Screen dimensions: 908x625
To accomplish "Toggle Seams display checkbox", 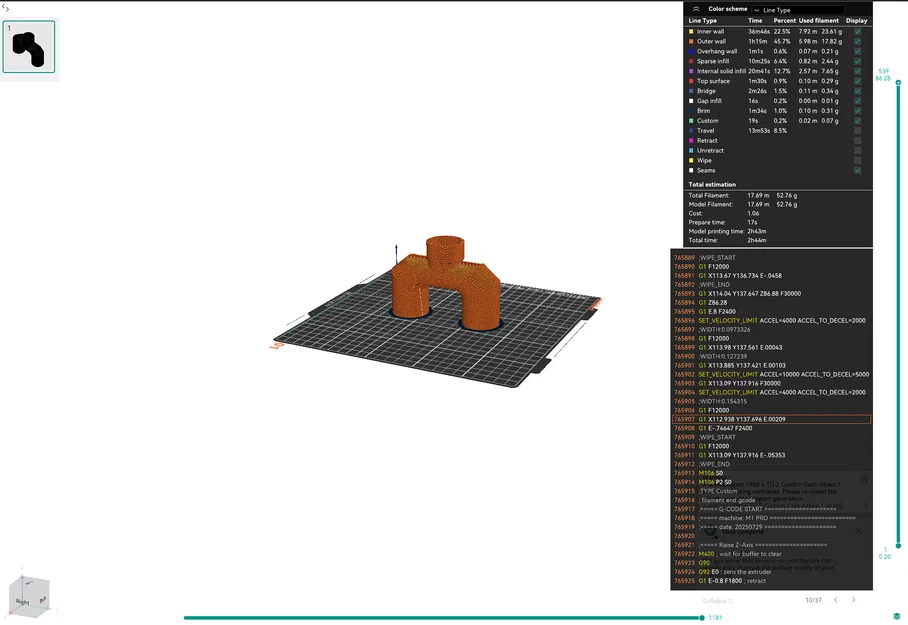I will pos(858,170).
